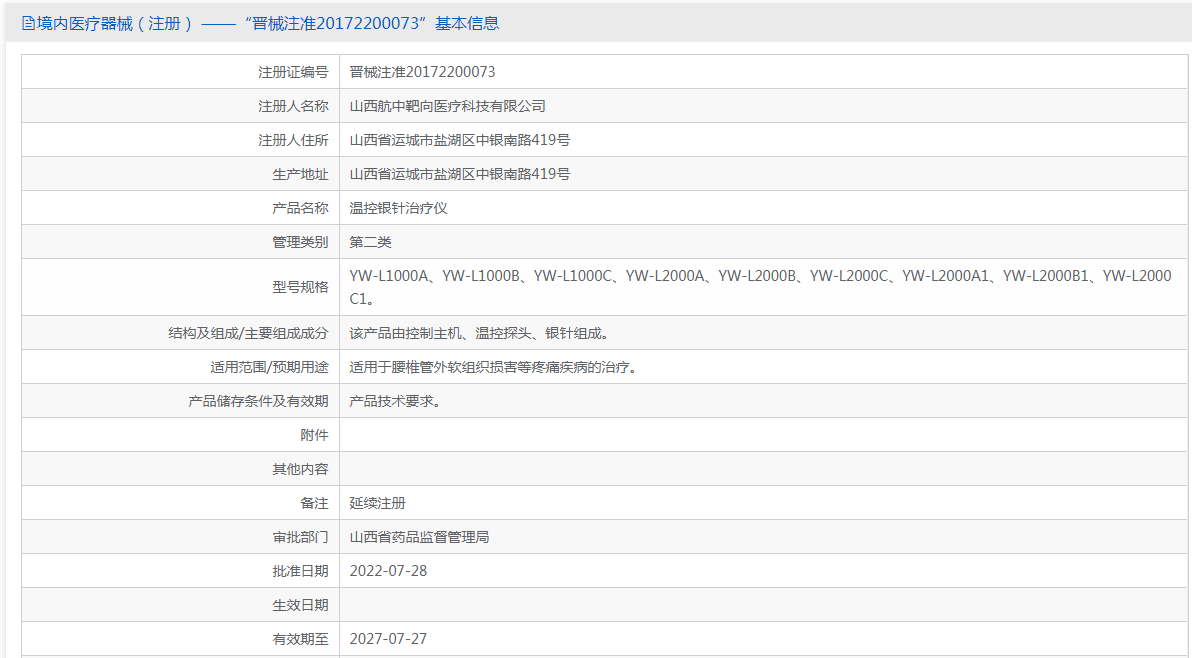
Task: Select the value 产品技术要求。
Action: pos(395,401)
